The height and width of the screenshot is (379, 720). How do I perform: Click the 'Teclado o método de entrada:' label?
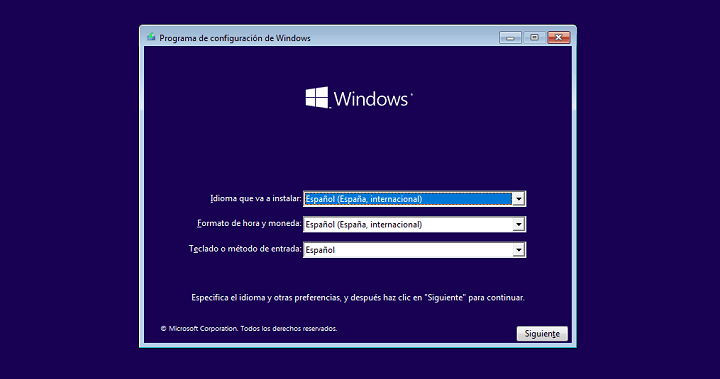(245, 249)
